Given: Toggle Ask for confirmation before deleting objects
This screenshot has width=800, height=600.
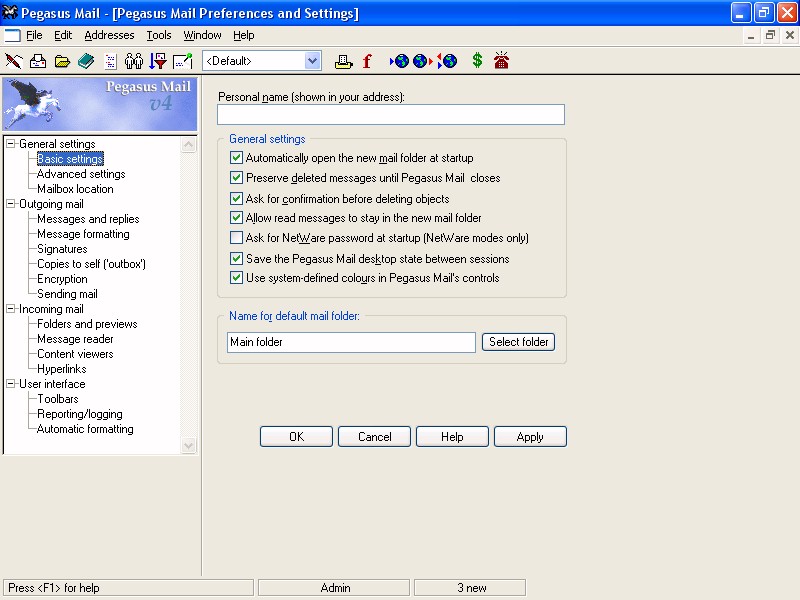Looking at the screenshot, I should click(236, 198).
